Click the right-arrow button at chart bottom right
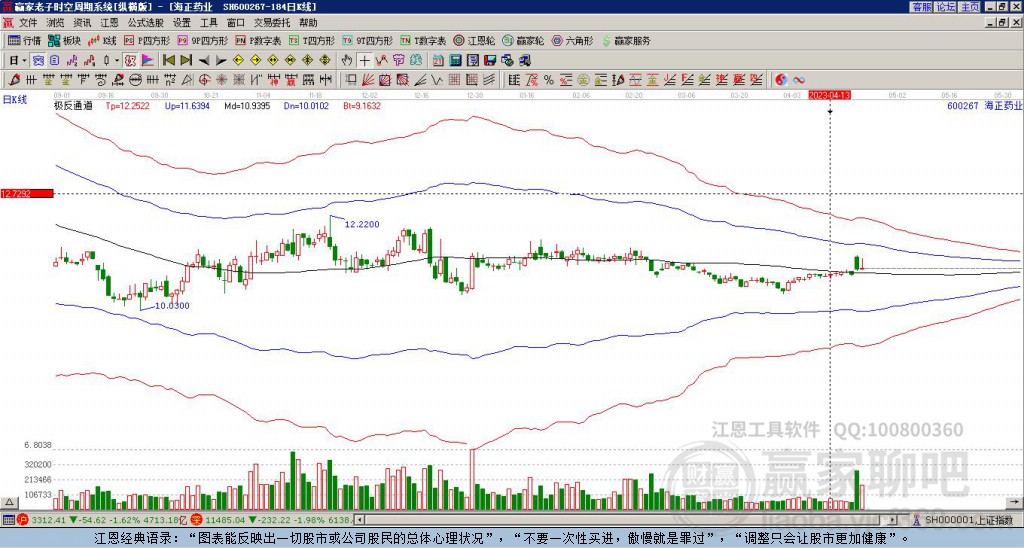The image size is (1024, 548). (x=1014, y=502)
